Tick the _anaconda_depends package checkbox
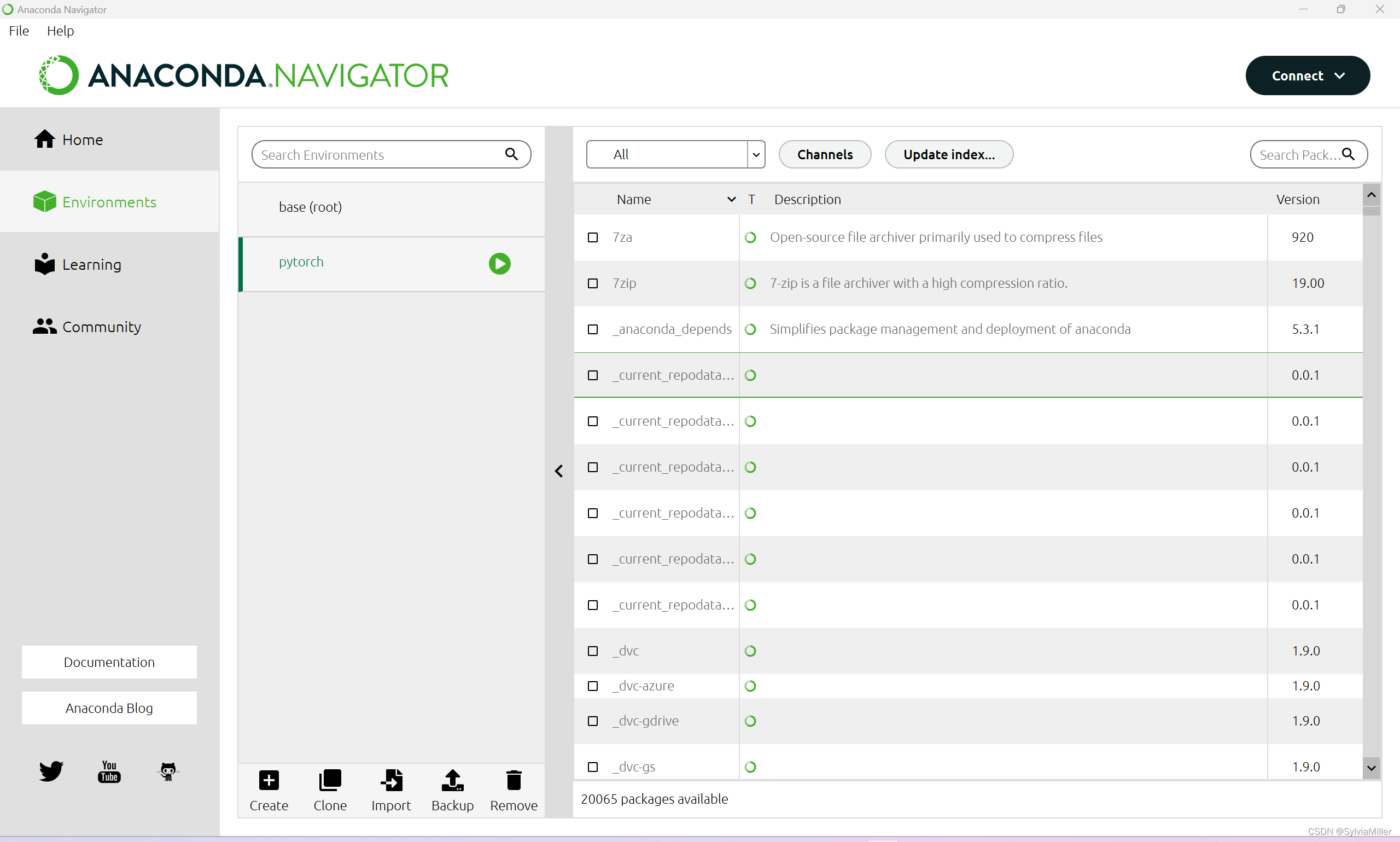Screen dimensions: 1400x842 point(593,329)
